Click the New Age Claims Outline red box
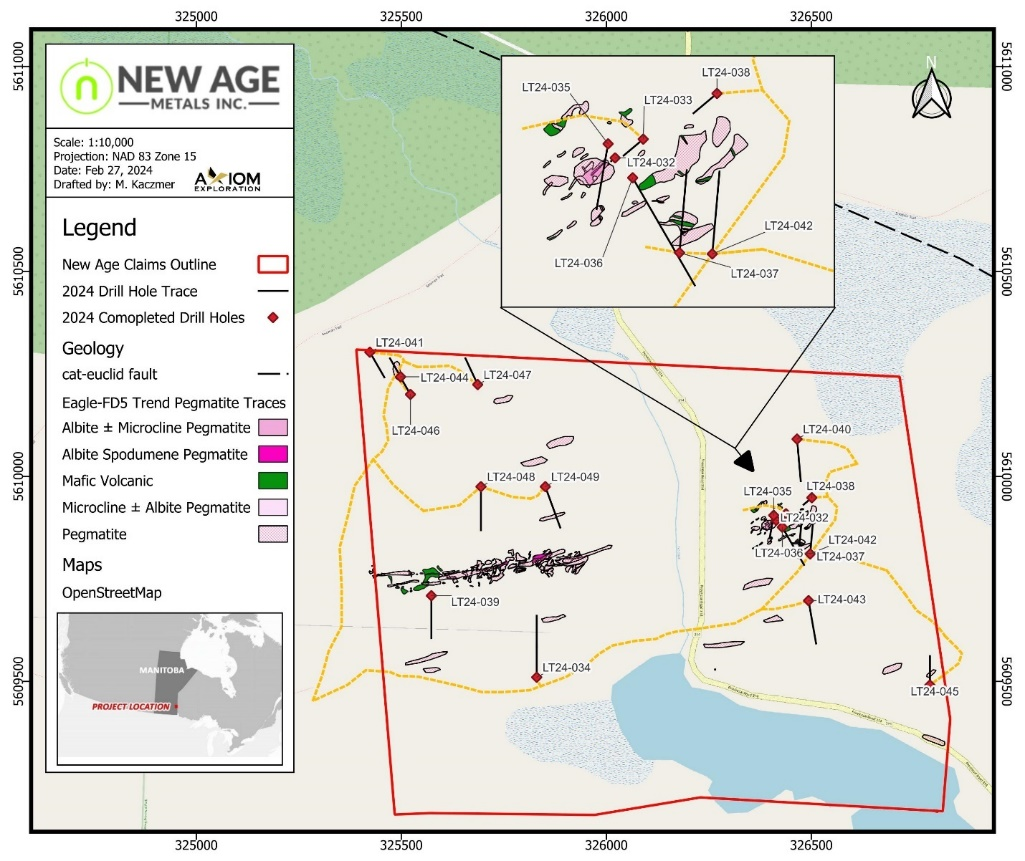The width and height of the screenshot is (1025, 861). coord(273,264)
